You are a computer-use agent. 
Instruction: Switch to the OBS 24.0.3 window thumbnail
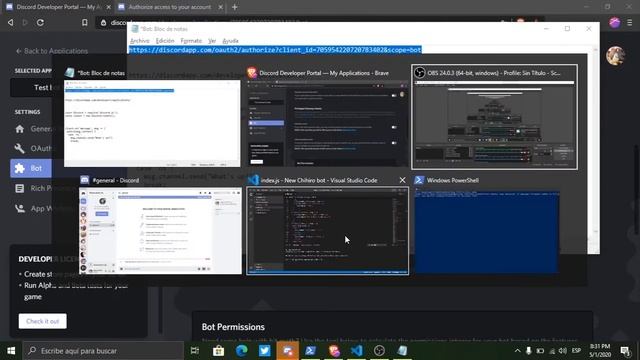tap(494, 123)
